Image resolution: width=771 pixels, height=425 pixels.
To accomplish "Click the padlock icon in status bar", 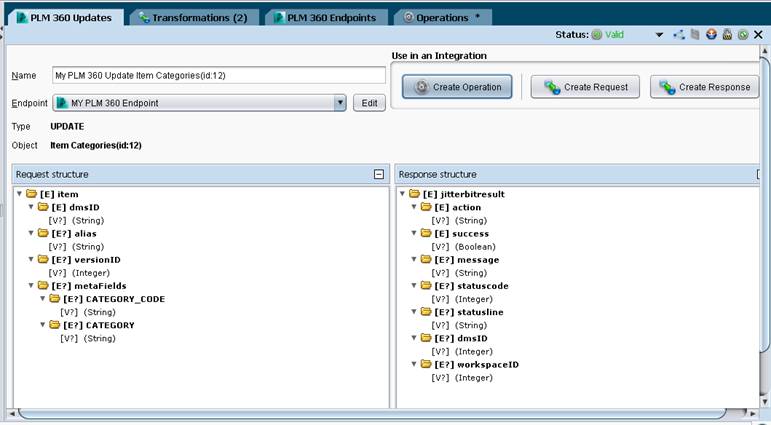I will [727, 35].
